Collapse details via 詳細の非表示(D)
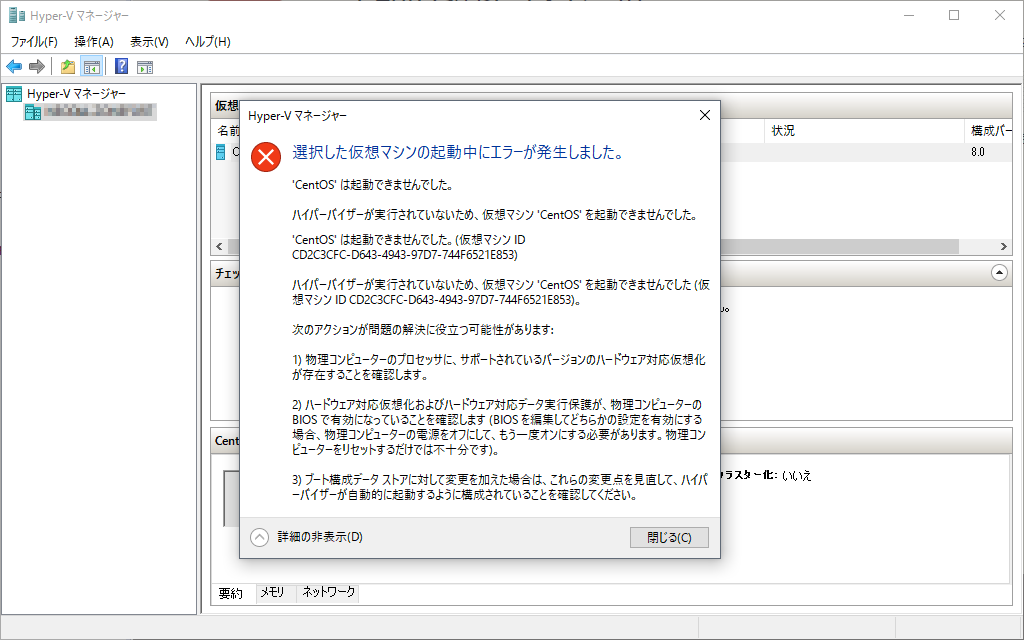Viewport: 1024px width, 640px height. tap(307, 537)
